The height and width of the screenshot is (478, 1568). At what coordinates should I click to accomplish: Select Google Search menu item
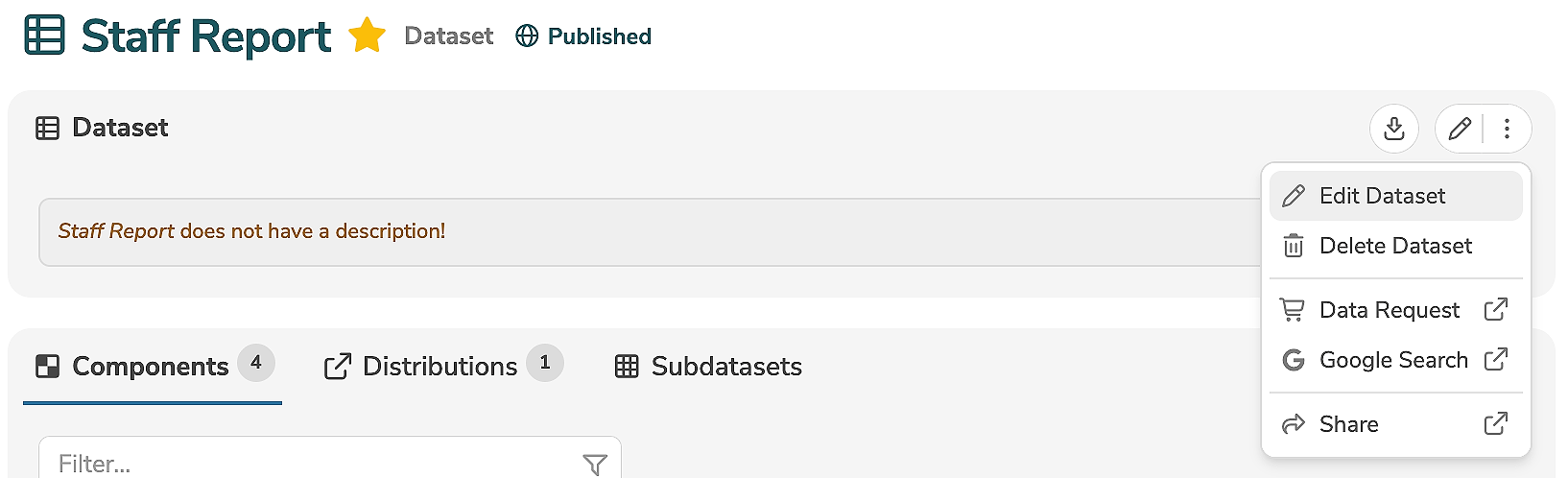(x=1393, y=360)
